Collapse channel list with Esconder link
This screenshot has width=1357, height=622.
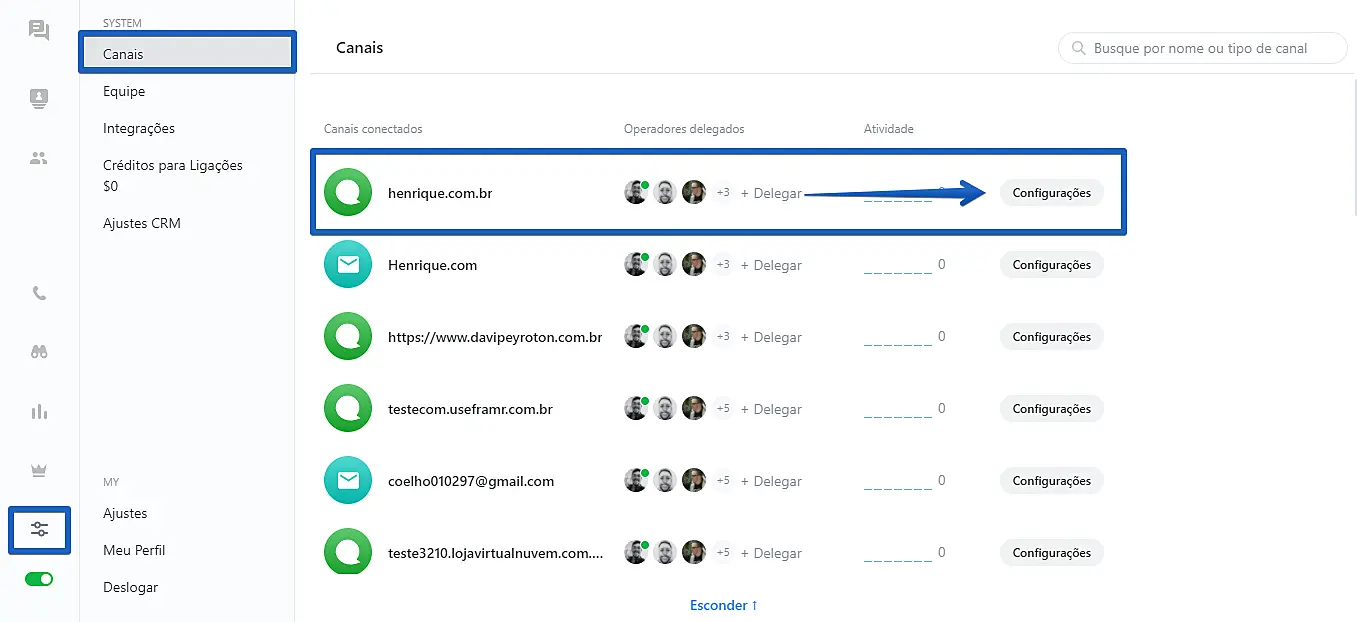click(x=723, y=605)
